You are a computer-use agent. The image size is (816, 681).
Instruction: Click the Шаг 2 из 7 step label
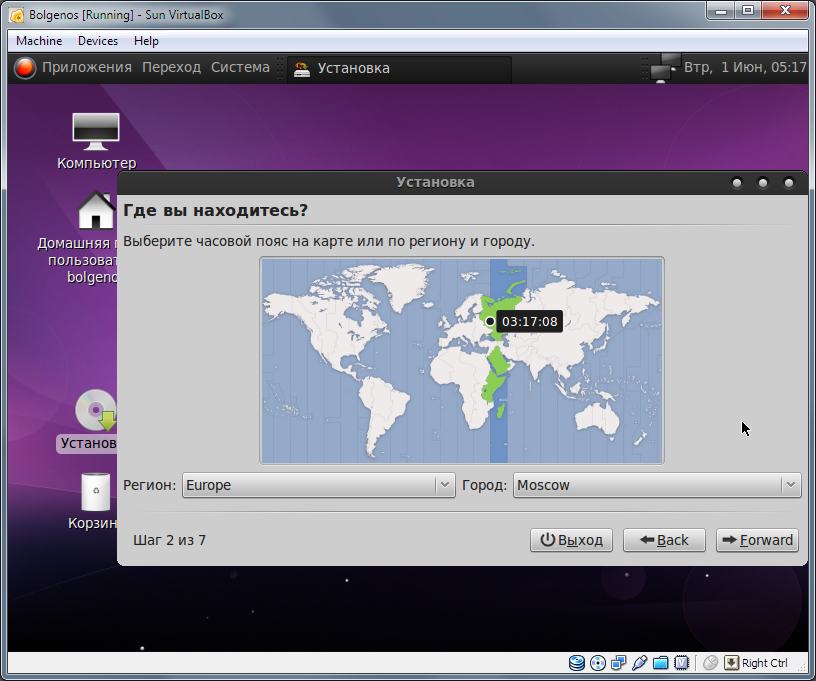coord(169,540)
